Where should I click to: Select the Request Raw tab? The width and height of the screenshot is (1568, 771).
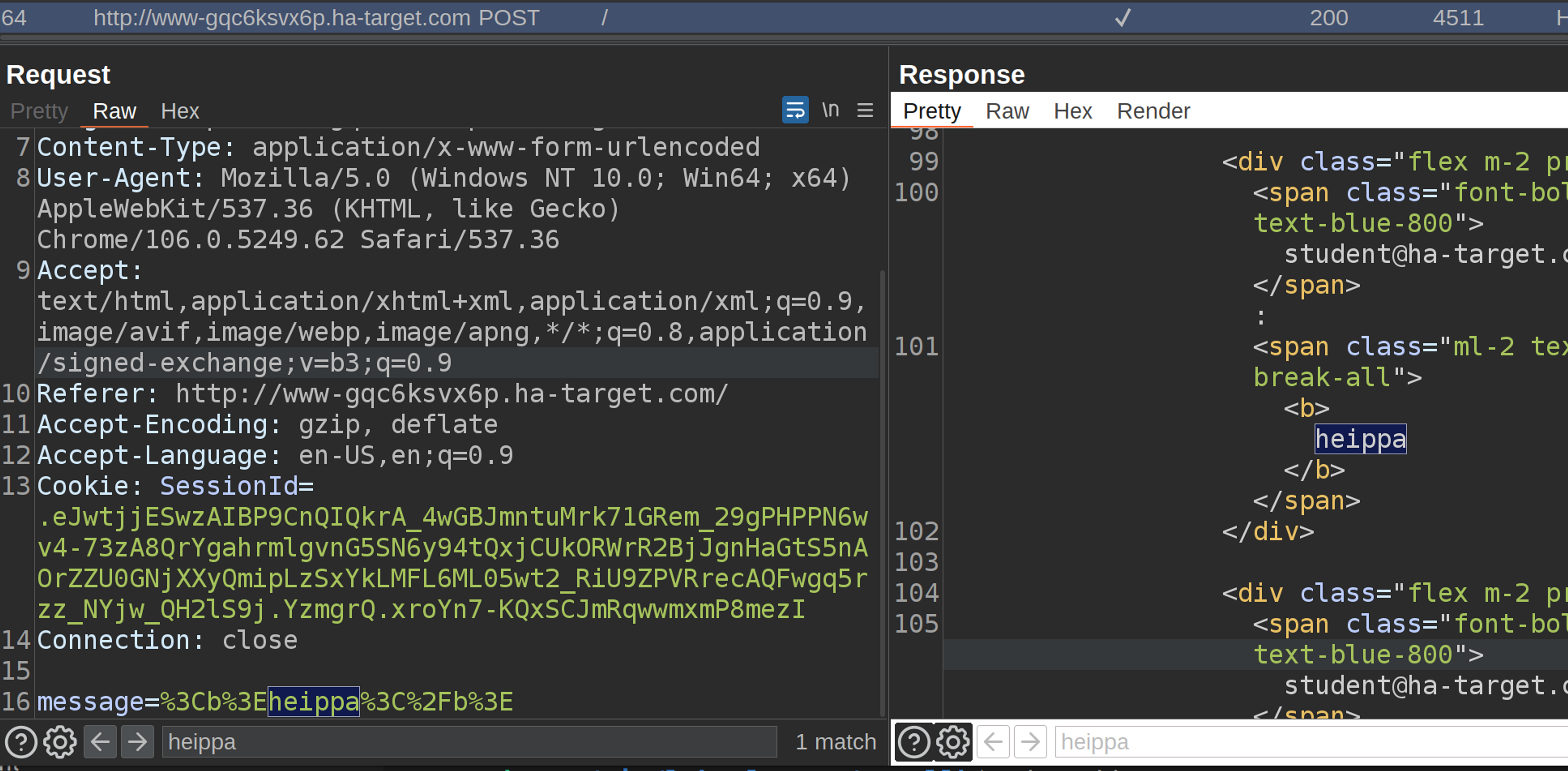click(x=114, y=112)
